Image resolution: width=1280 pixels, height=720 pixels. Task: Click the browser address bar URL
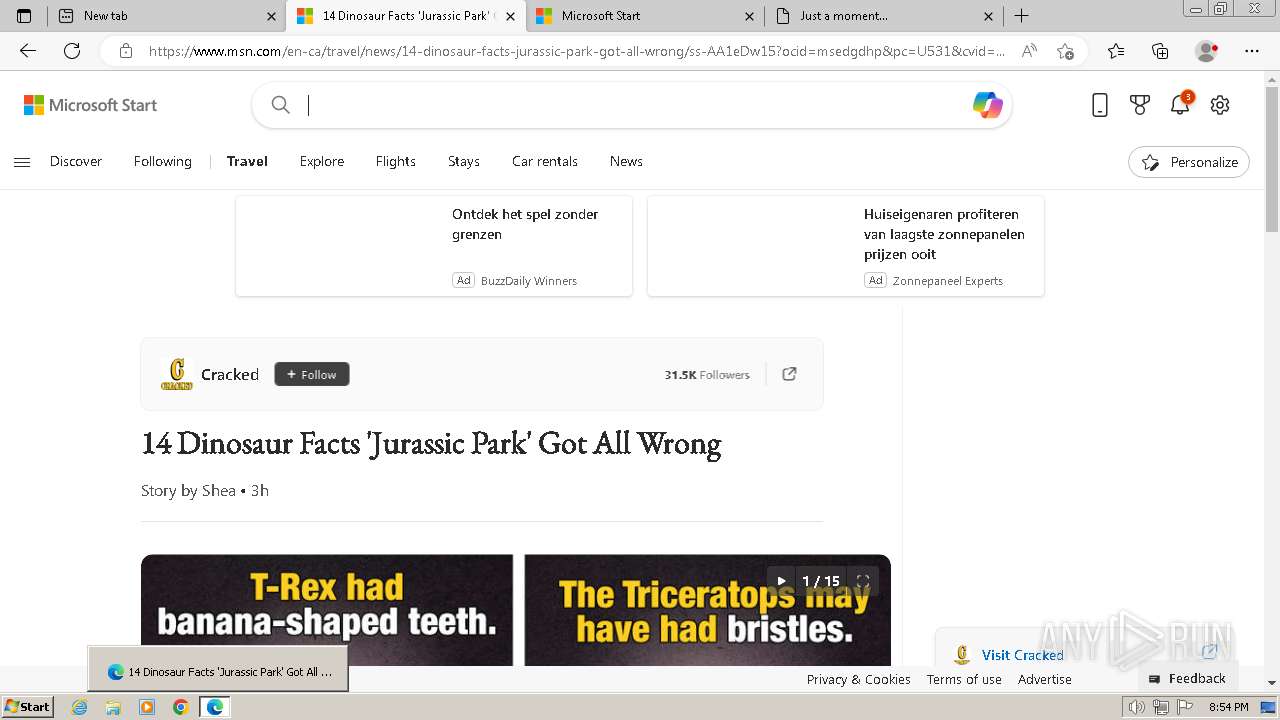[x=577, y=51]
